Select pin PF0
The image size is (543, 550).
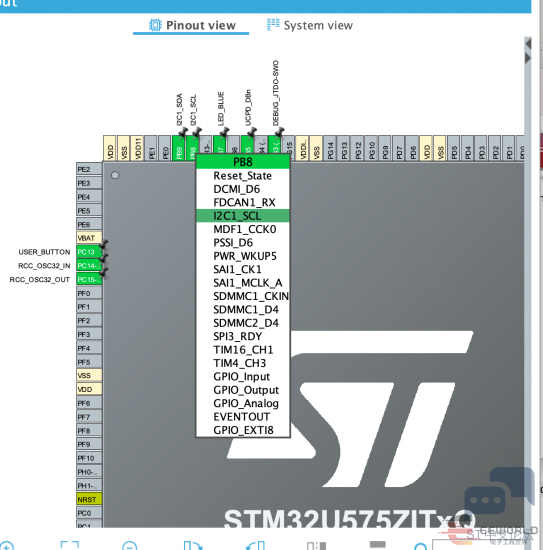pos(89,293)
